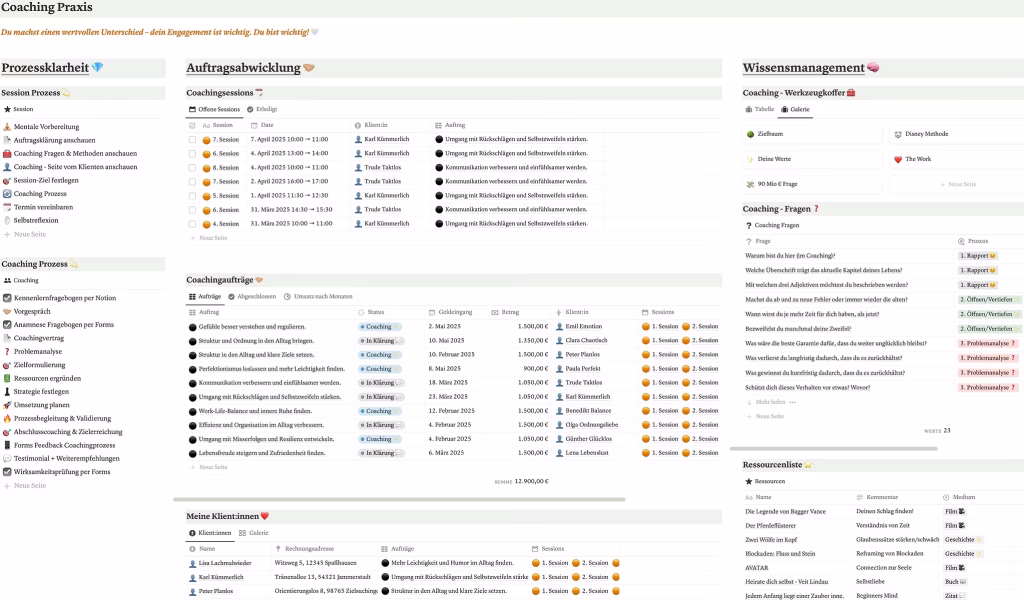Click person icon beside Emil Emotion
This screenshot has width=1024, height=600.
(x=558, y=326)
